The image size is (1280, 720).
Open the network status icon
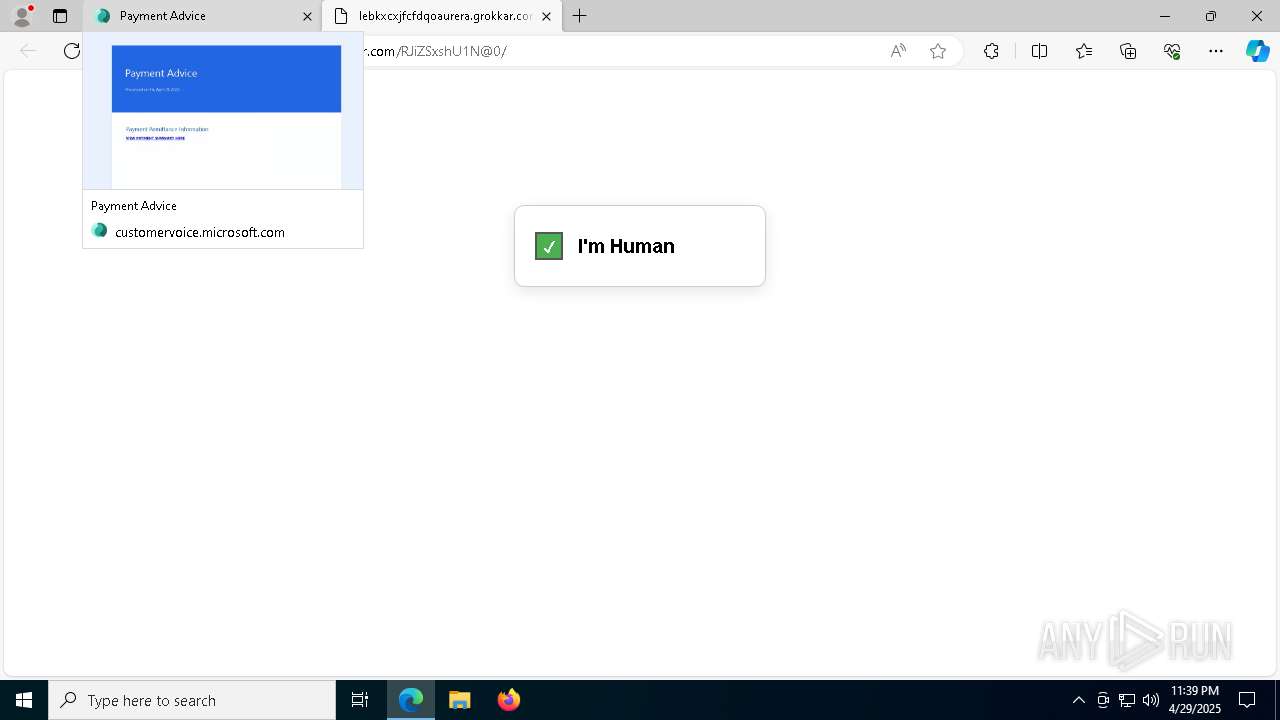click(x=1127, y=700)
